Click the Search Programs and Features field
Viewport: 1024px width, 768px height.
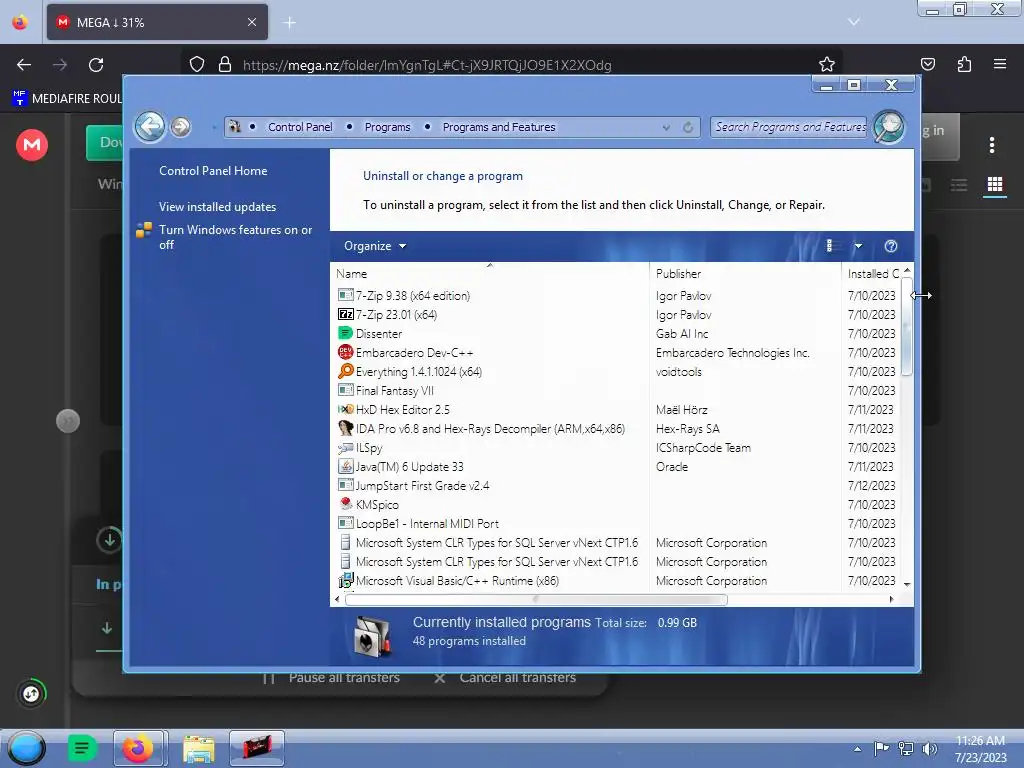click(790, 127)
